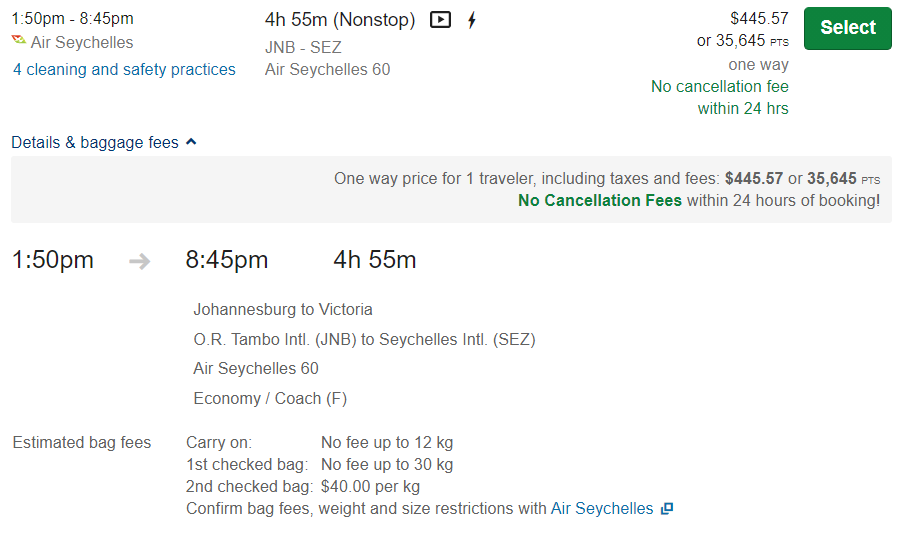905x533 pixels.
Task: Click the 1:50pm - 8:45pm time summary
Action: pyautogui.click(x=73, y=18)
